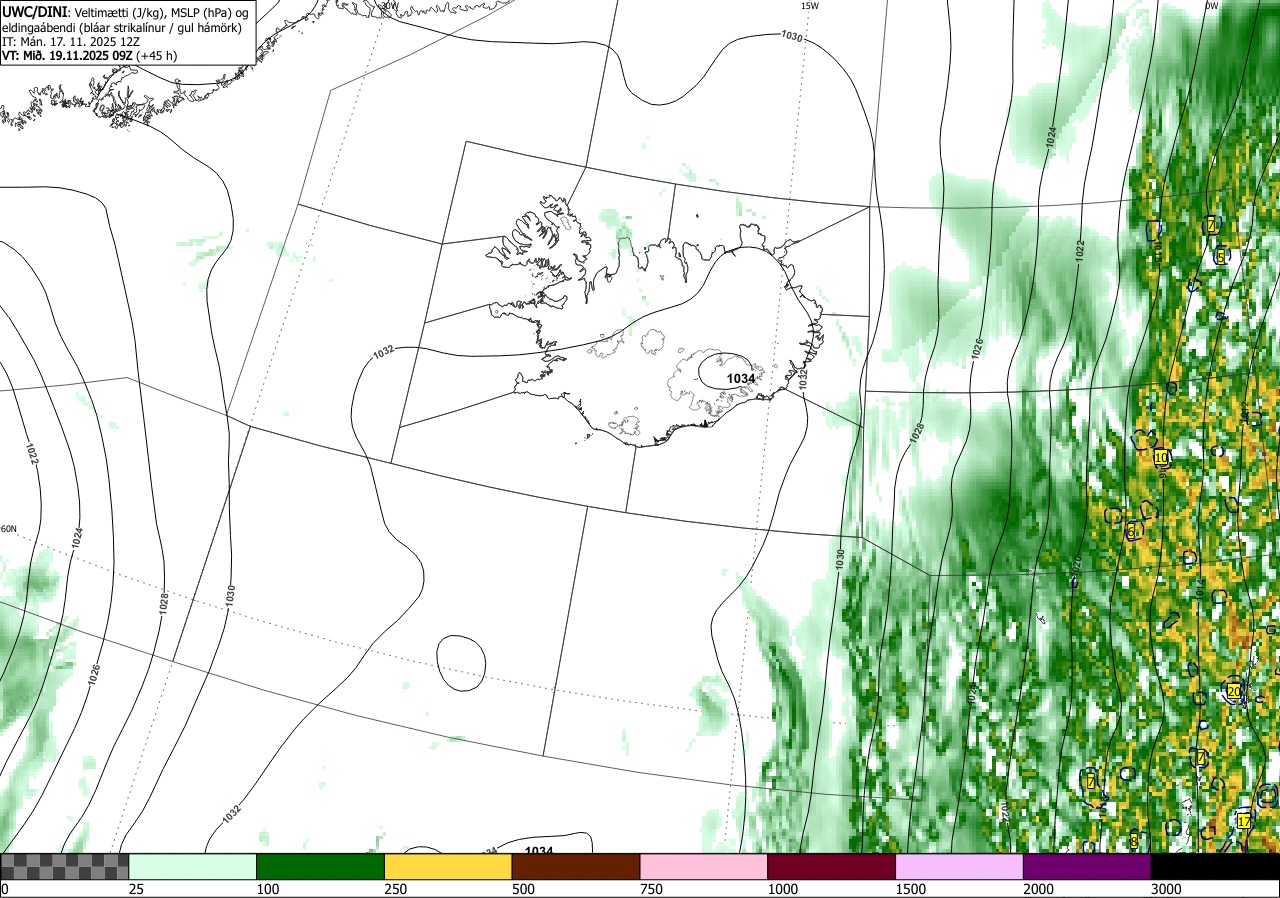The image size is (1280, 898).
Task: Click the pink 750–1000 legend swatch
Action: click(705, 866)
